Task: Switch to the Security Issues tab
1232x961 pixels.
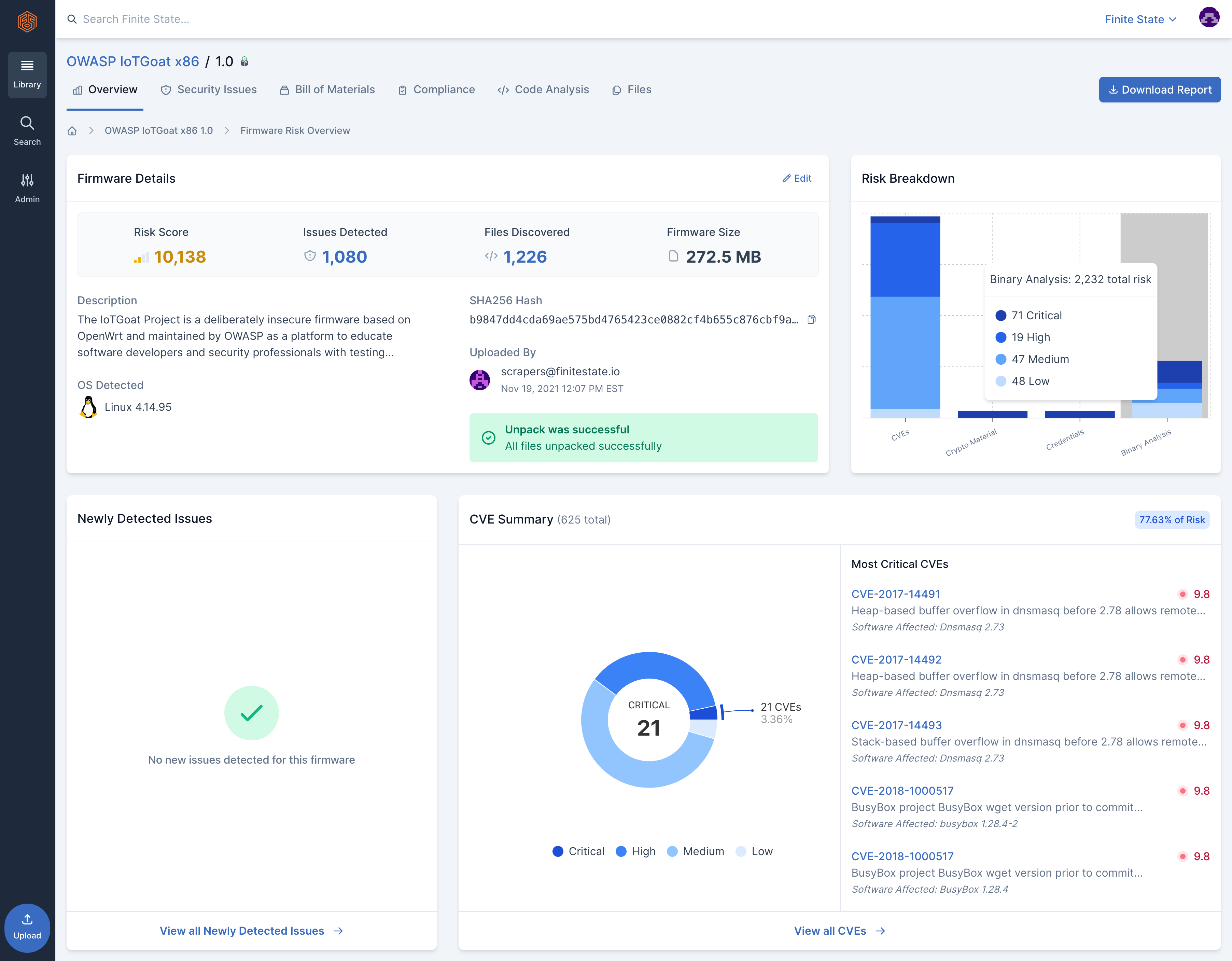Action: (209, 90)
